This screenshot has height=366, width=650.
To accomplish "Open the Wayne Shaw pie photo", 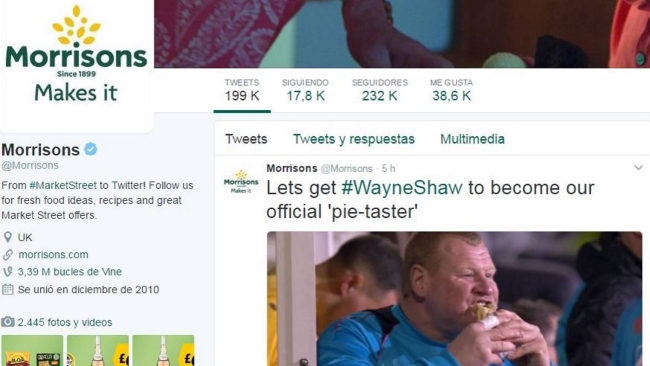I will coord(454,299).
